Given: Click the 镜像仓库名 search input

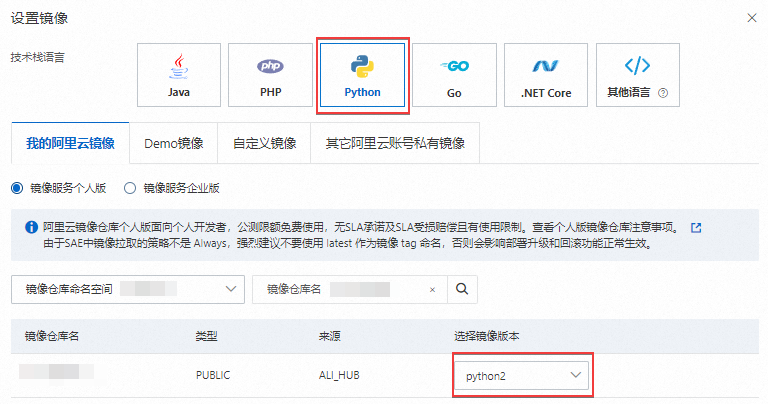Looking at the screenshot, I should click(x=350, y=289).
